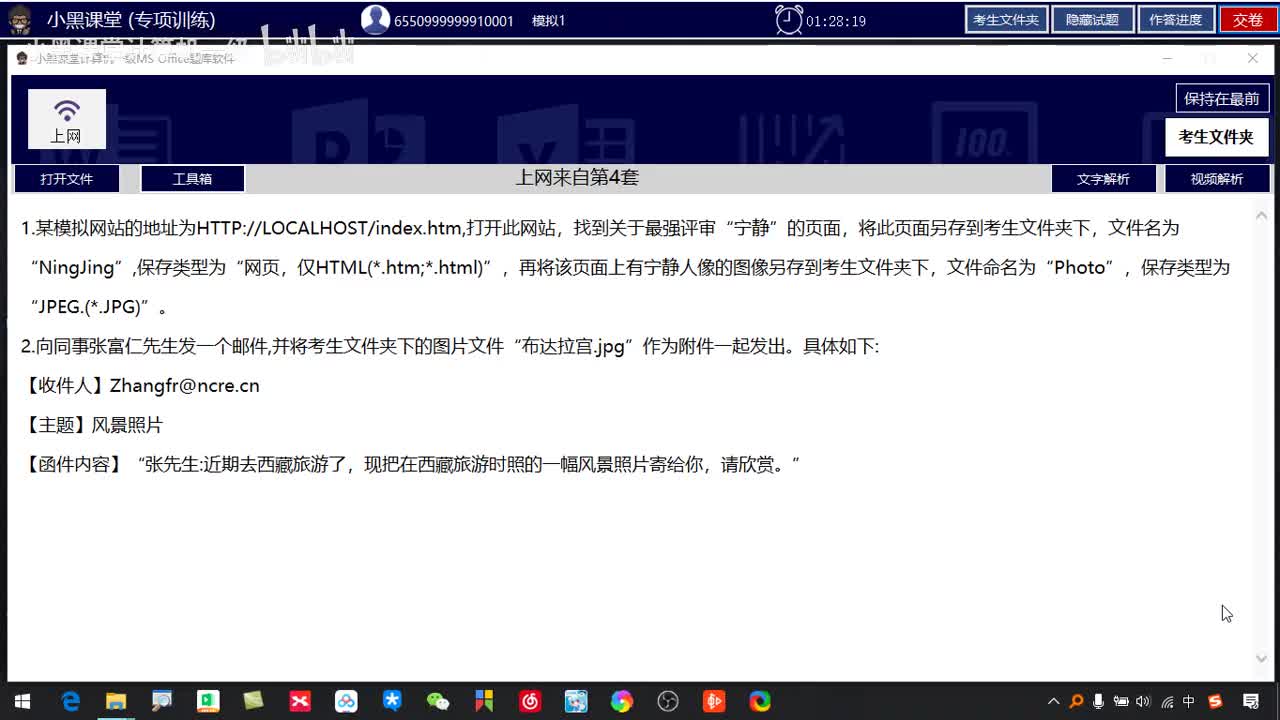Click the scrollbar down arrow

pyautogui.click(x=1261, y=658)
